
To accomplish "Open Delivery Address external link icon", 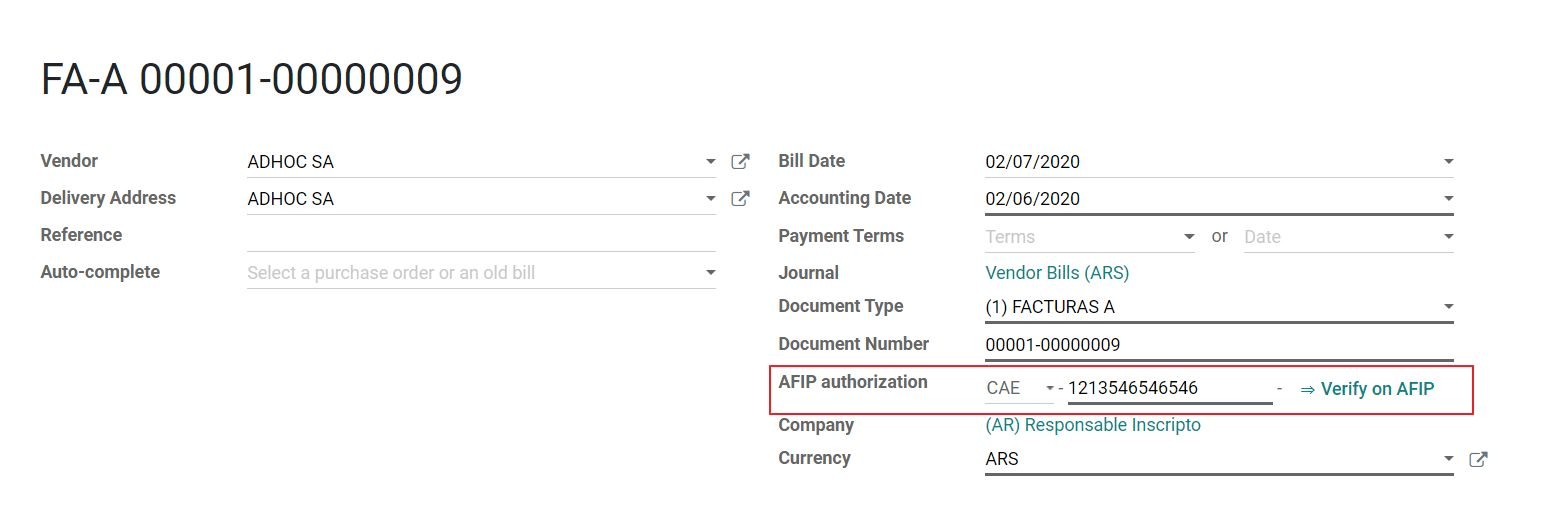I will coord(740,198).
